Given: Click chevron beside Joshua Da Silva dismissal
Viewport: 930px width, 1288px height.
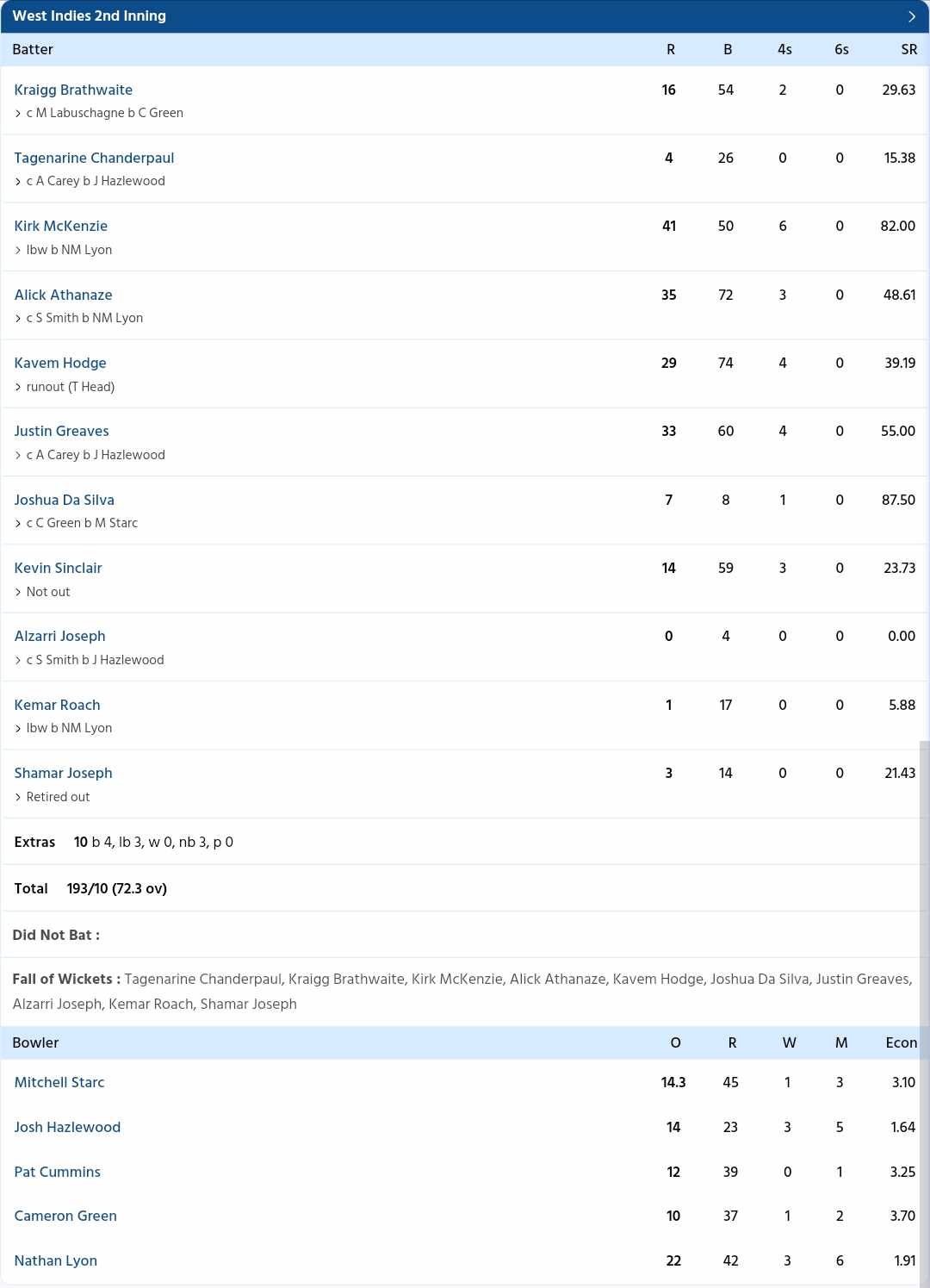Looking at the screenshot, I should tap(18, 524).
